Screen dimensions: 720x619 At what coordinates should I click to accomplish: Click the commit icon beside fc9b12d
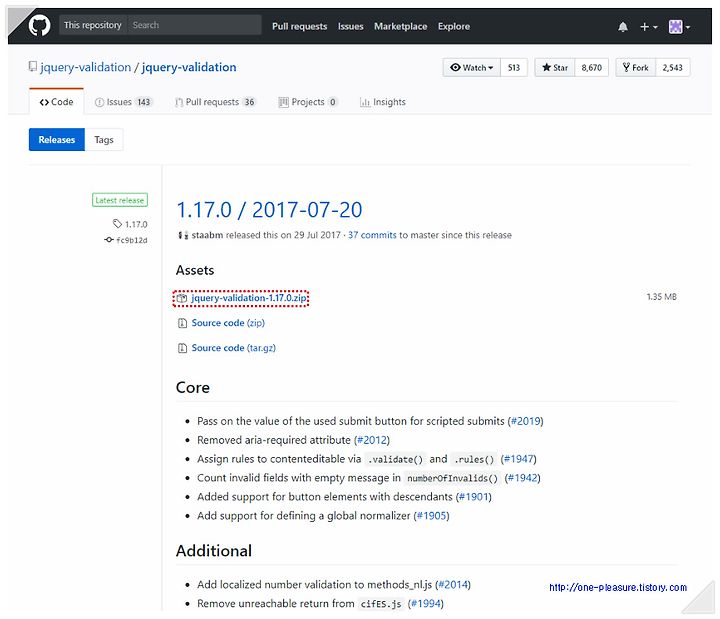point(109,240)
